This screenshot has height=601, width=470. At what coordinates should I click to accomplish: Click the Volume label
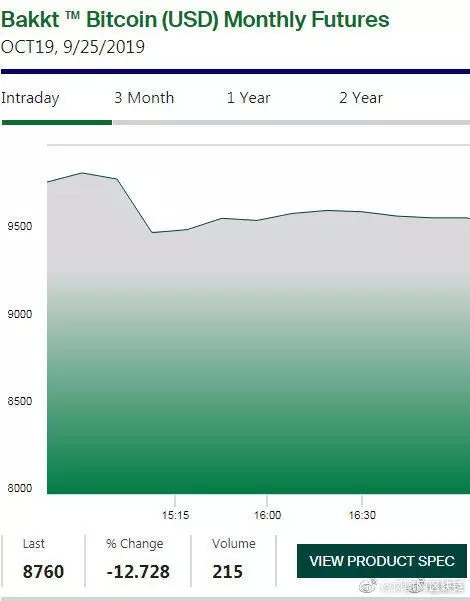[234, 544]
